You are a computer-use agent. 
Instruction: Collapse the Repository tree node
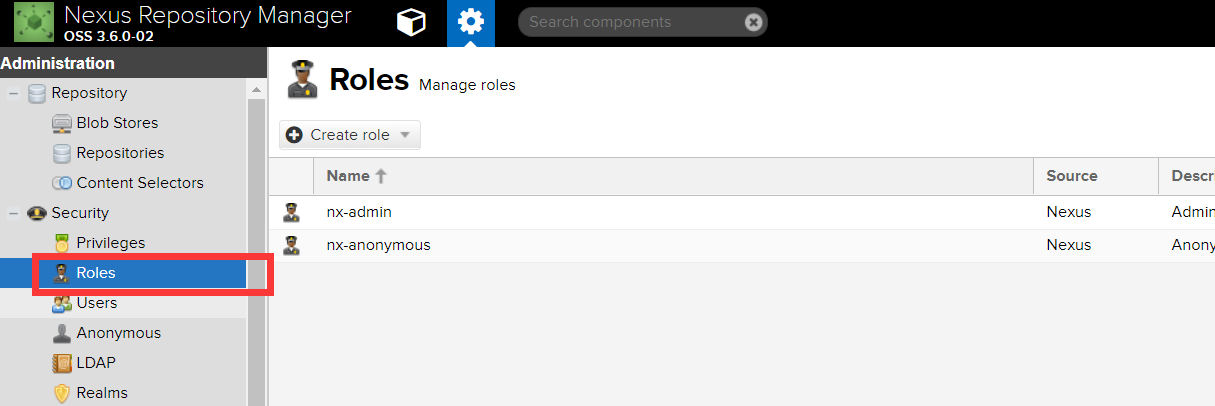tap(15, 93)
